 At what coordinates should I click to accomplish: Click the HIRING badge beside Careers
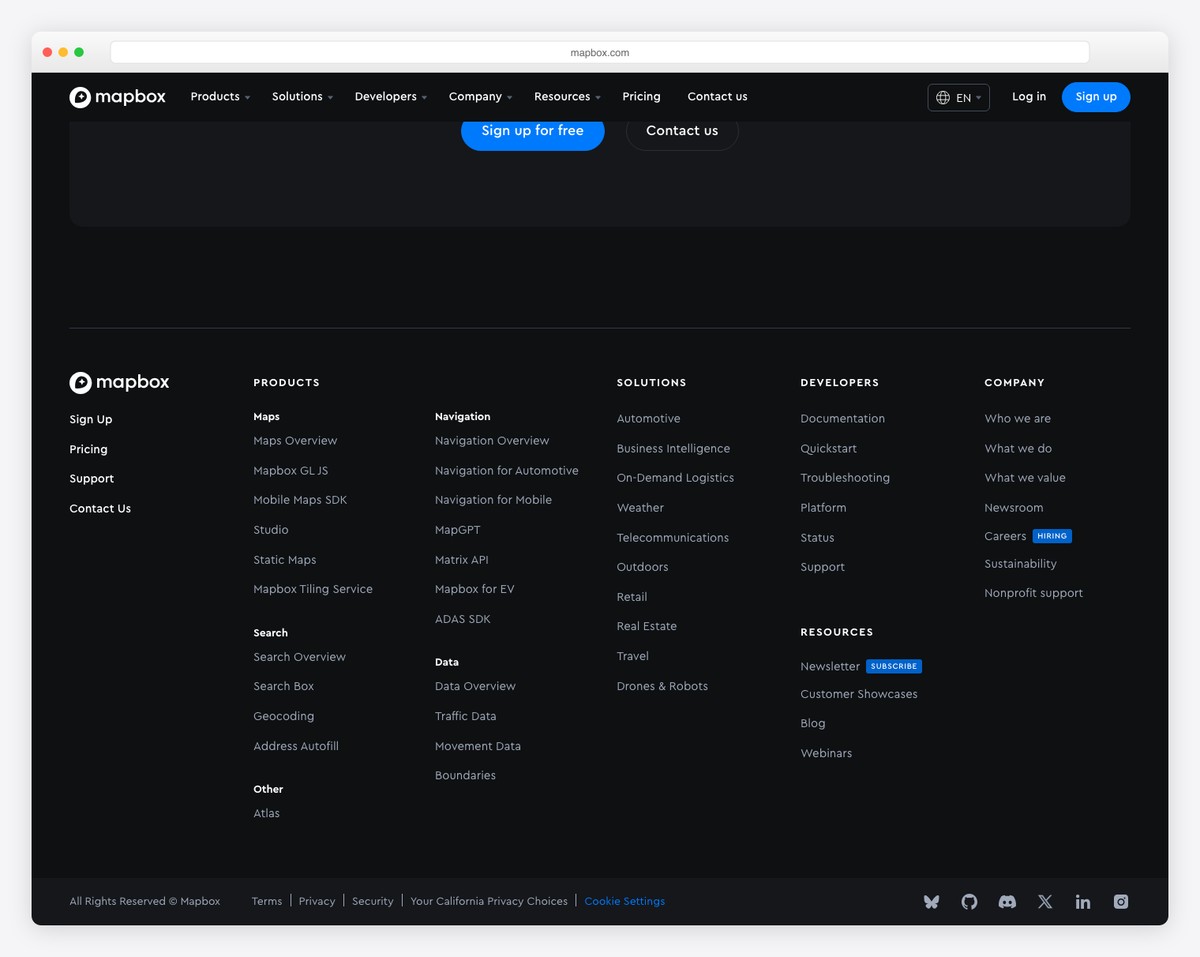[1051, 535]
